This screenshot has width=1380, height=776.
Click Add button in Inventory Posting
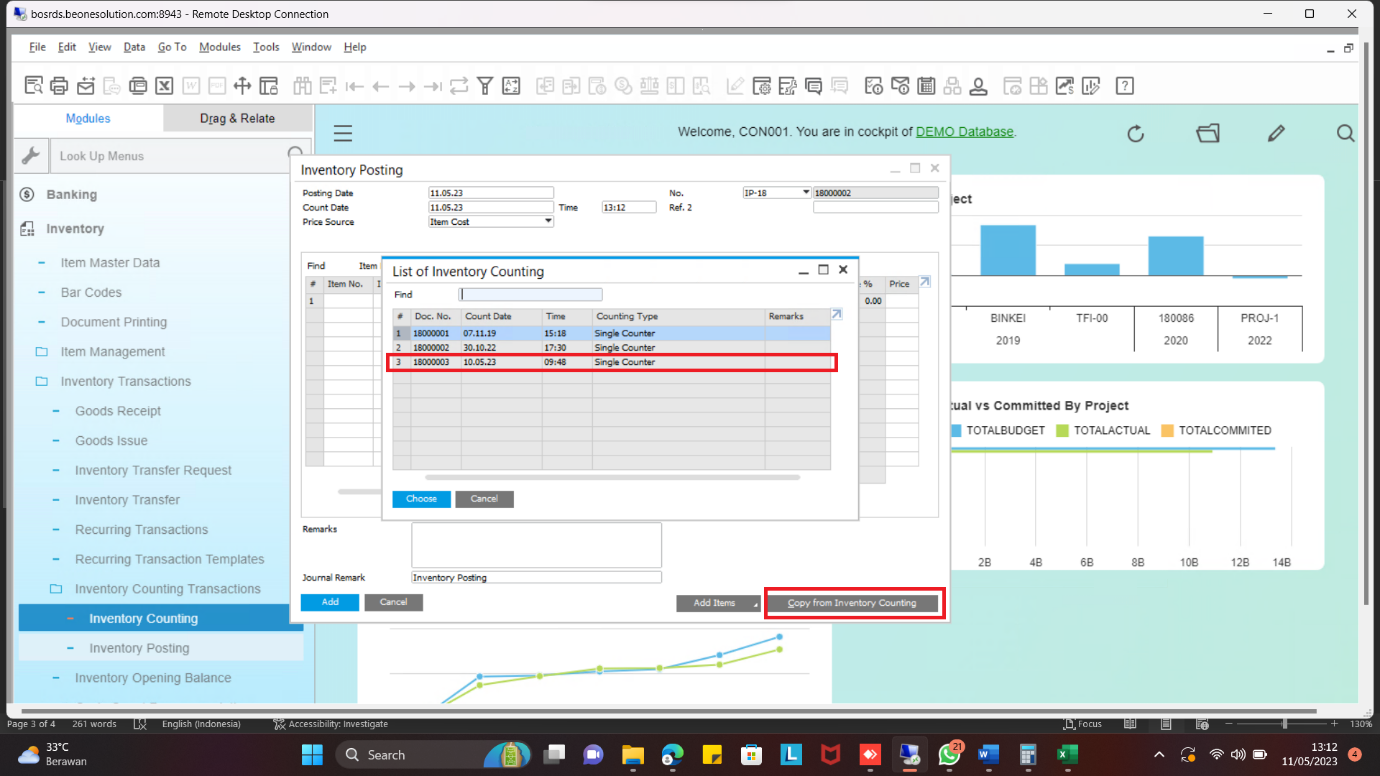(330, 602)
